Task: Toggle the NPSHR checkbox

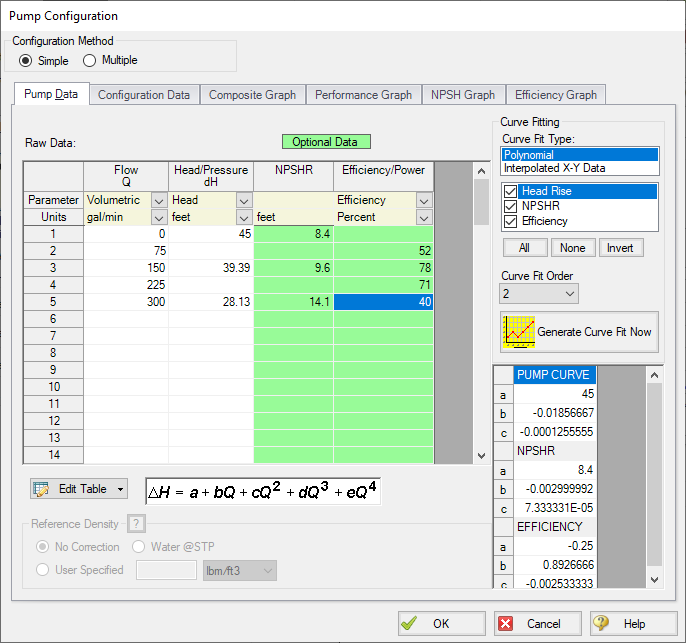Action: 510,206
